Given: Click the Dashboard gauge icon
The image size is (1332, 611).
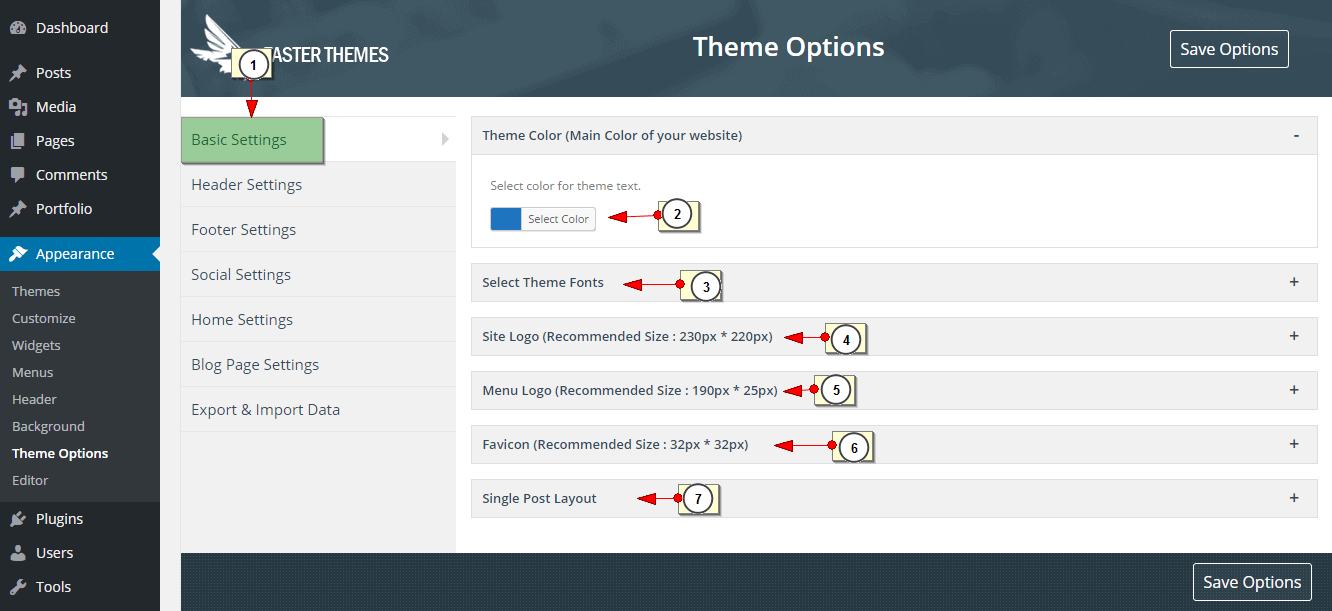Looking at the screenshot, I should [18, 28].
